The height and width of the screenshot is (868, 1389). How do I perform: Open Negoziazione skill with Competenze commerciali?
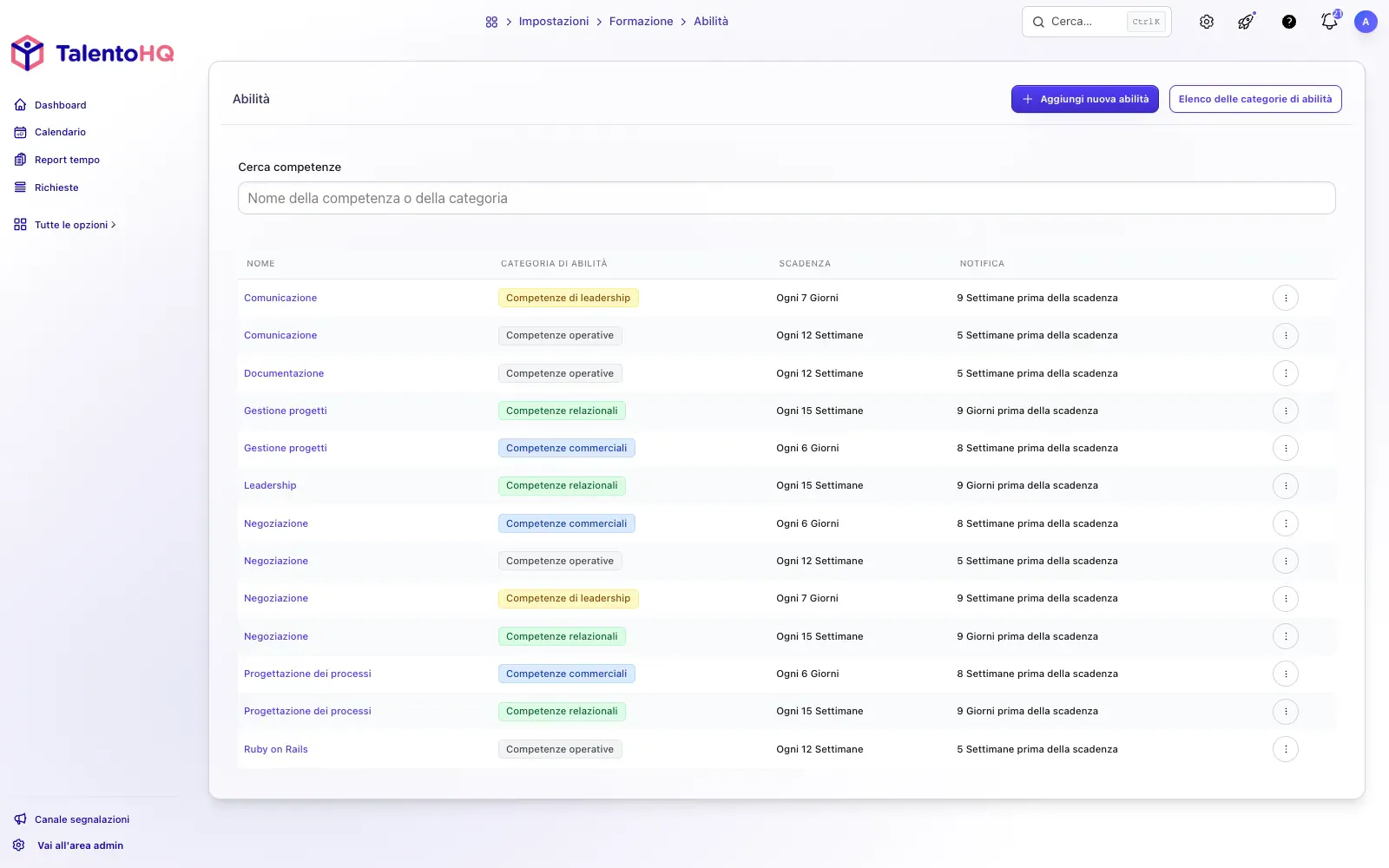[x=276, y=523]
